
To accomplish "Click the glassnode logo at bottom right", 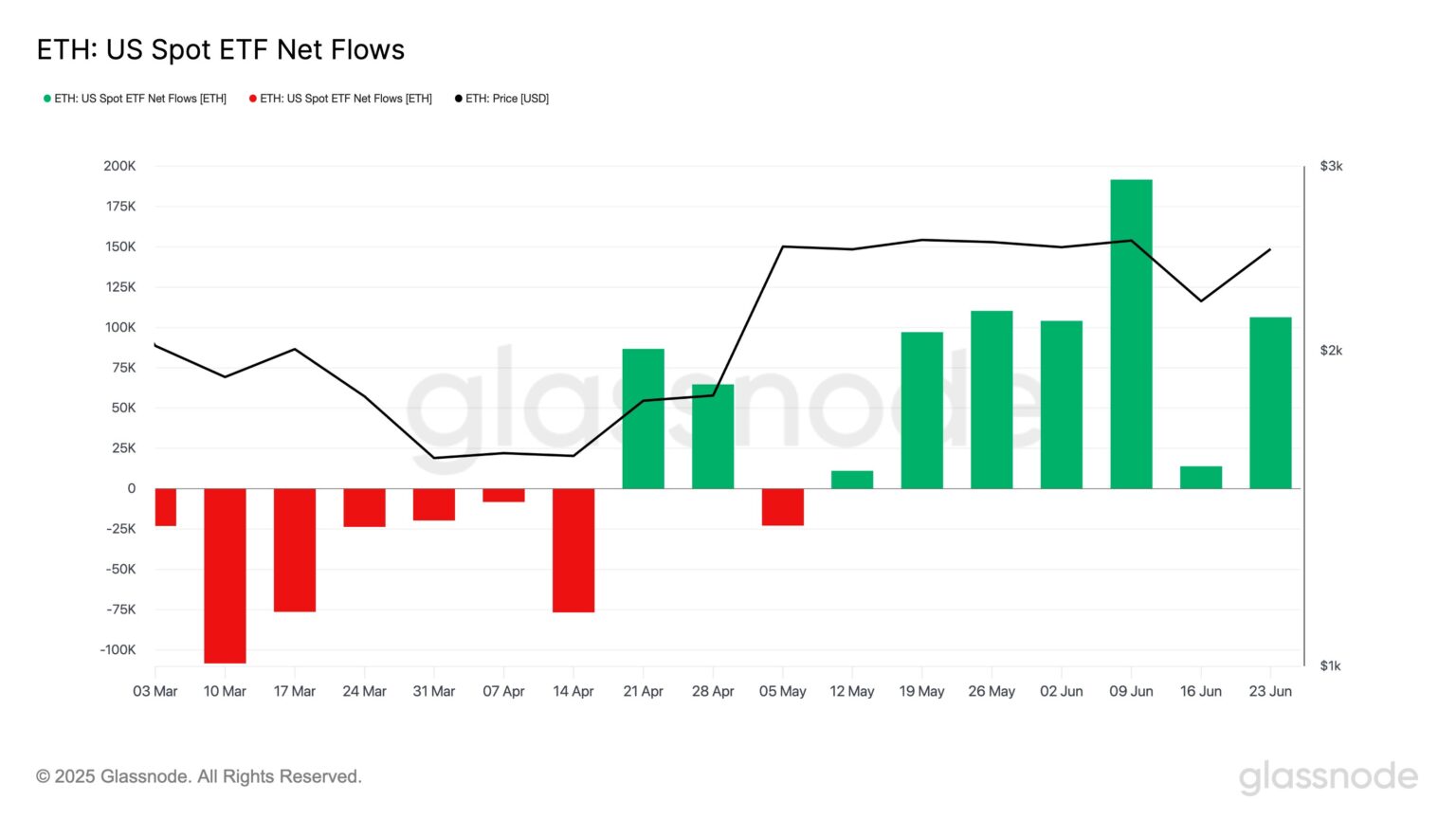I will (x=1328, y=776).
